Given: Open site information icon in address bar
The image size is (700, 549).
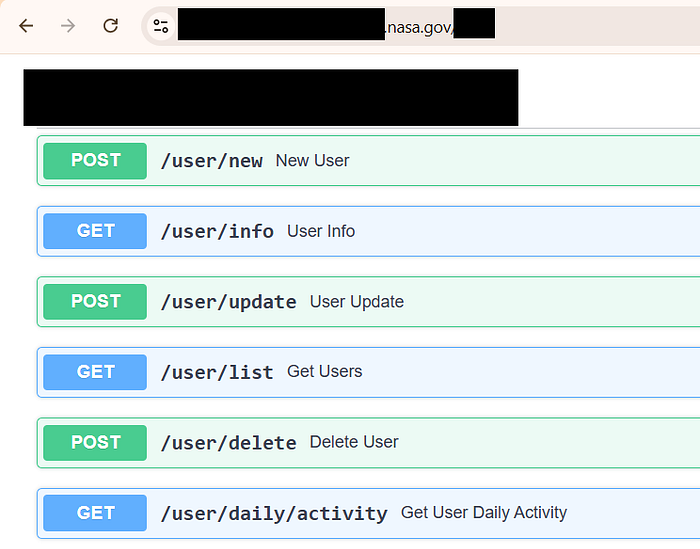Looking at the screenshot, I should [161, 26].
